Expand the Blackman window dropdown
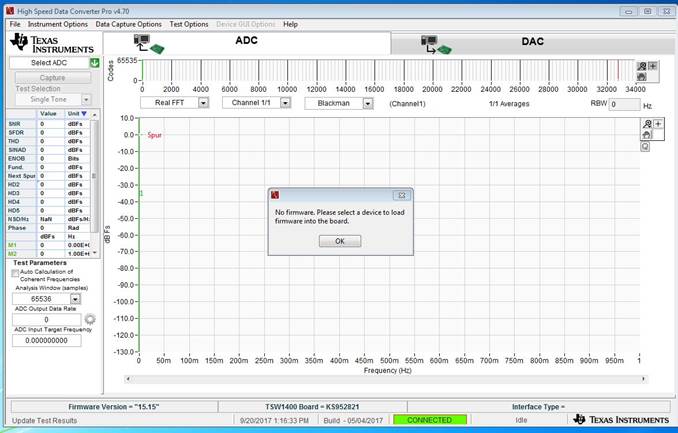678x433 pixels. click(368, 104)
